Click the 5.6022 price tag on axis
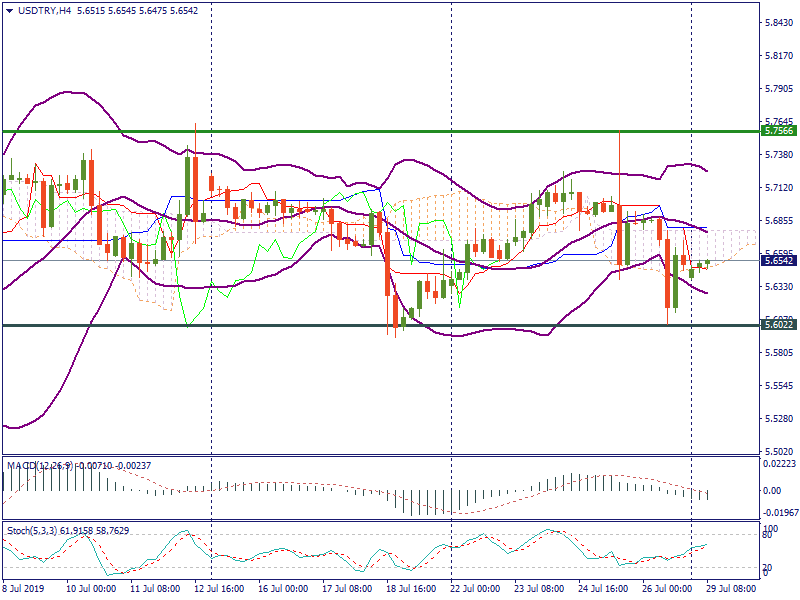Viewport: 800px width, 600px height. (x=778, y=325)
